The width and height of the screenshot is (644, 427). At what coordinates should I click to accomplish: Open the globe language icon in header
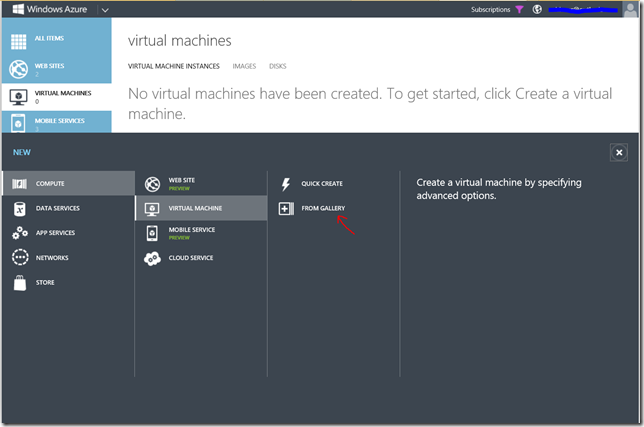(537, 9)
